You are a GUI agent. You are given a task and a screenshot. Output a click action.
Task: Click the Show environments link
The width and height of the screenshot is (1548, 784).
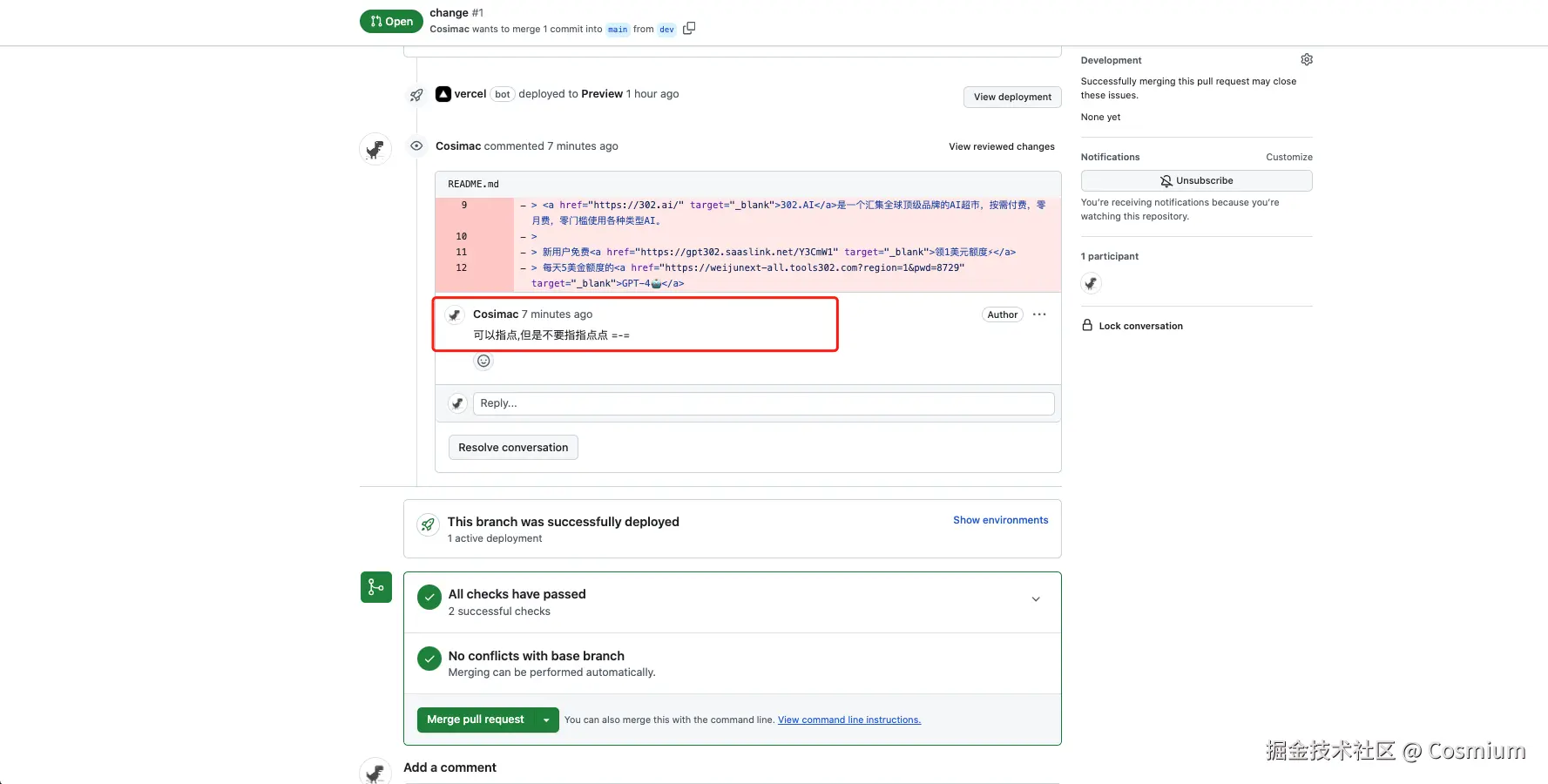1000,520
